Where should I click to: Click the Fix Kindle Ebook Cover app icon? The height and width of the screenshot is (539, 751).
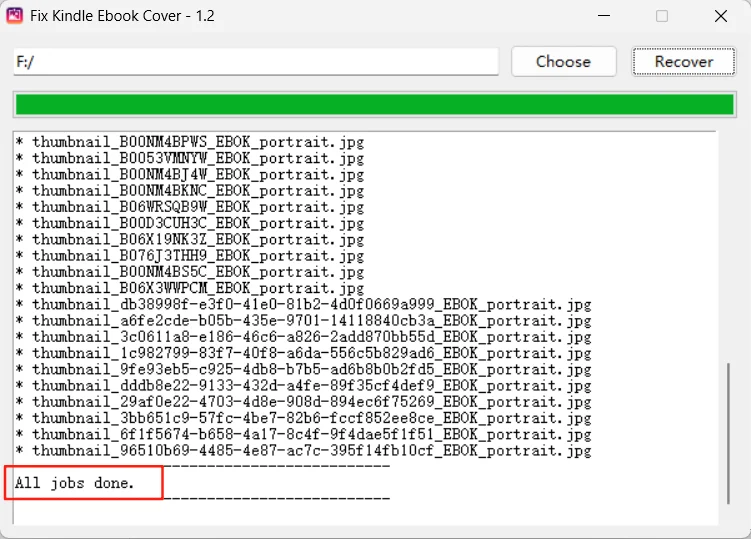[14, 15]
